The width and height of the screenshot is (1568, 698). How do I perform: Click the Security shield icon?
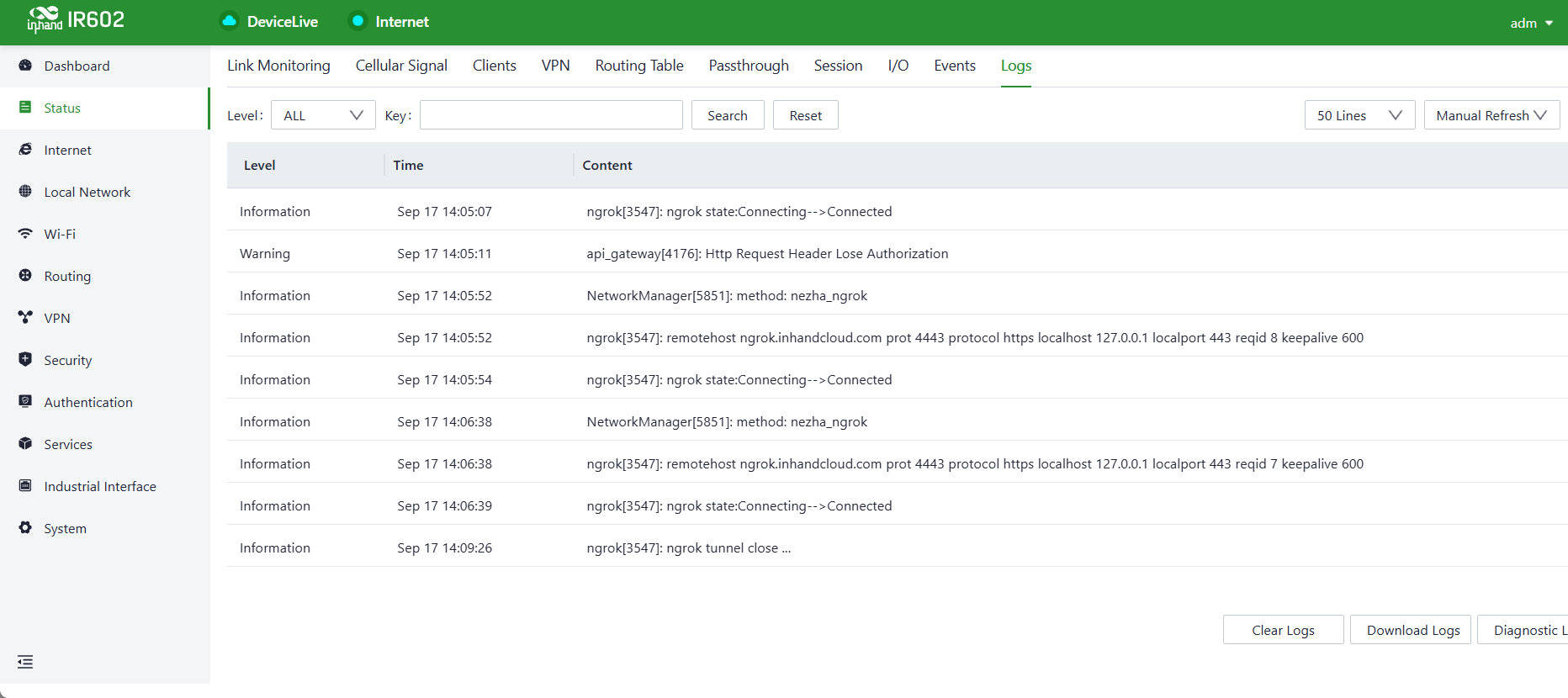(25, 360)
